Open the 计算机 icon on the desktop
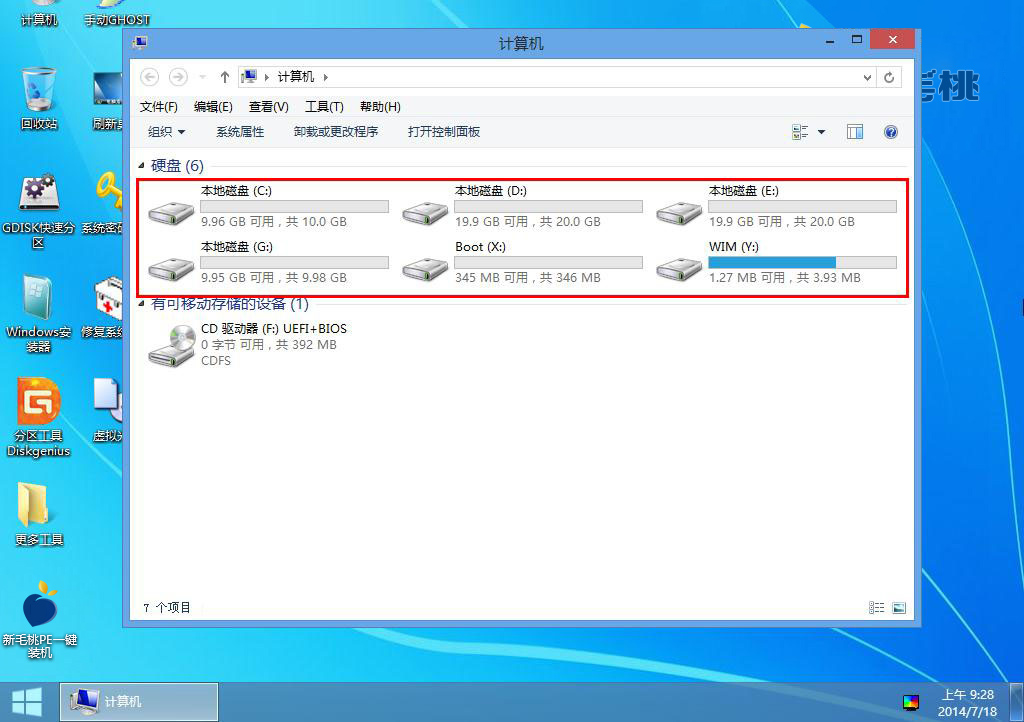The image size is (1024, 722). click(x=39, y=14)
